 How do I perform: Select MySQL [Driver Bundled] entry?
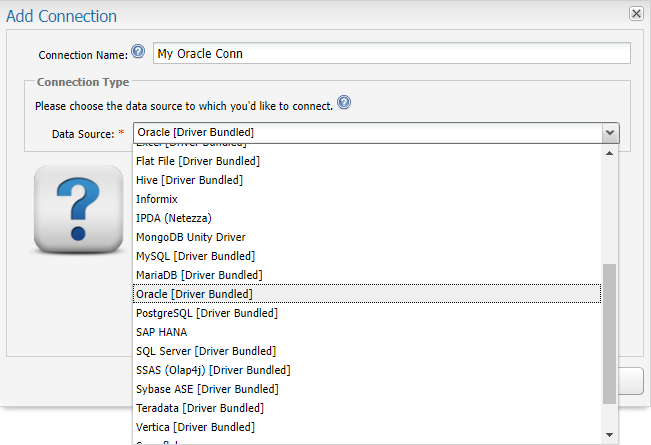(x=194, y=256)
